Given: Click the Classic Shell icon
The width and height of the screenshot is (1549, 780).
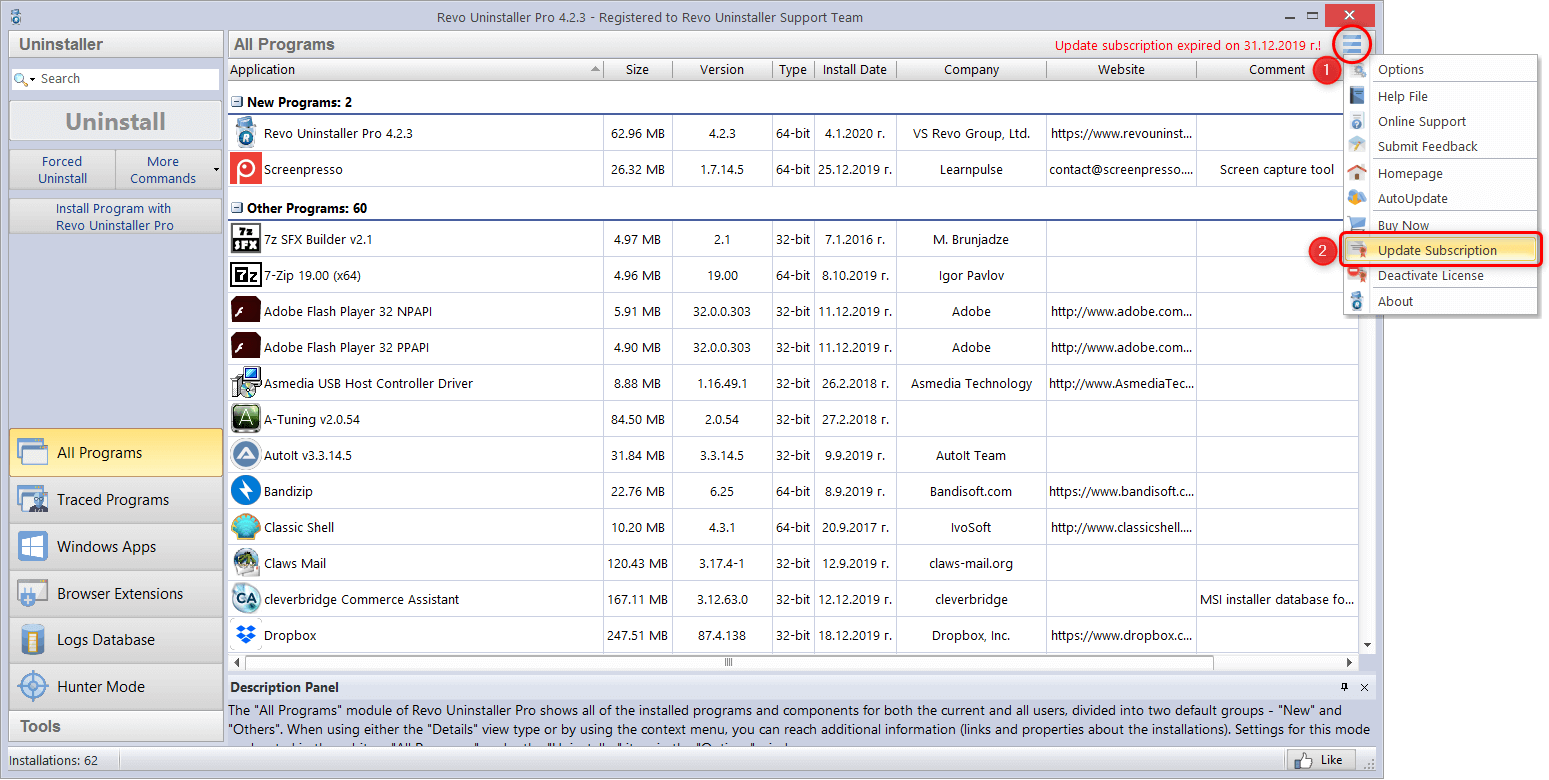Looking at the screenshot, I should pos(245,527).
